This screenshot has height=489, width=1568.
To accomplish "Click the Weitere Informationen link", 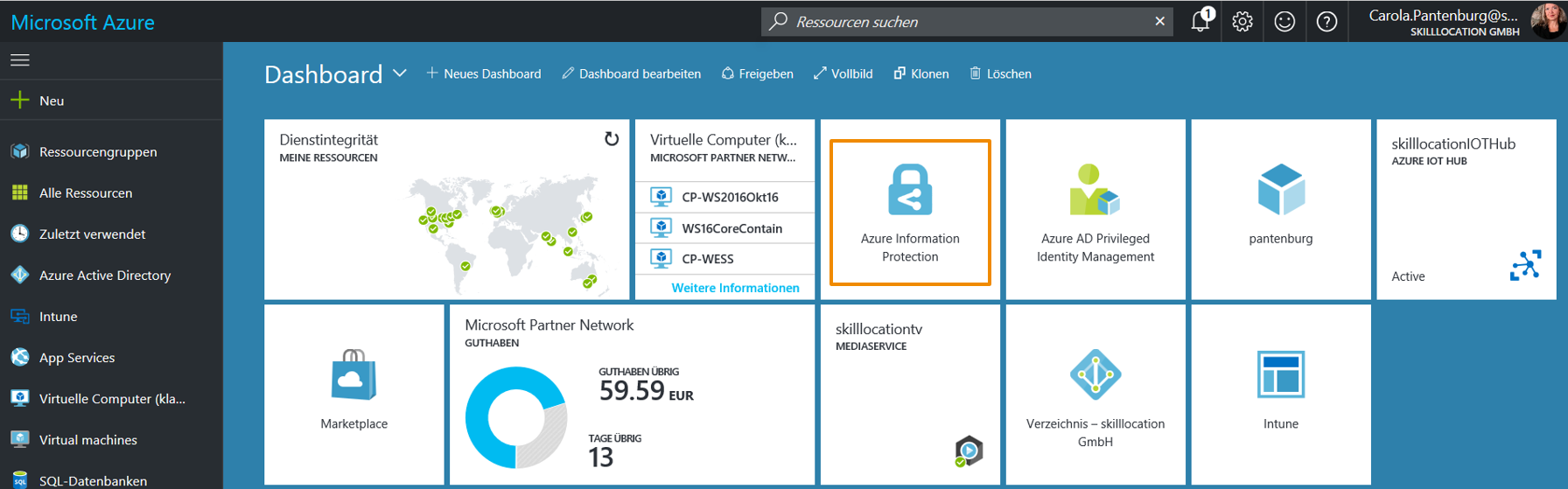I will coord(735,288).
